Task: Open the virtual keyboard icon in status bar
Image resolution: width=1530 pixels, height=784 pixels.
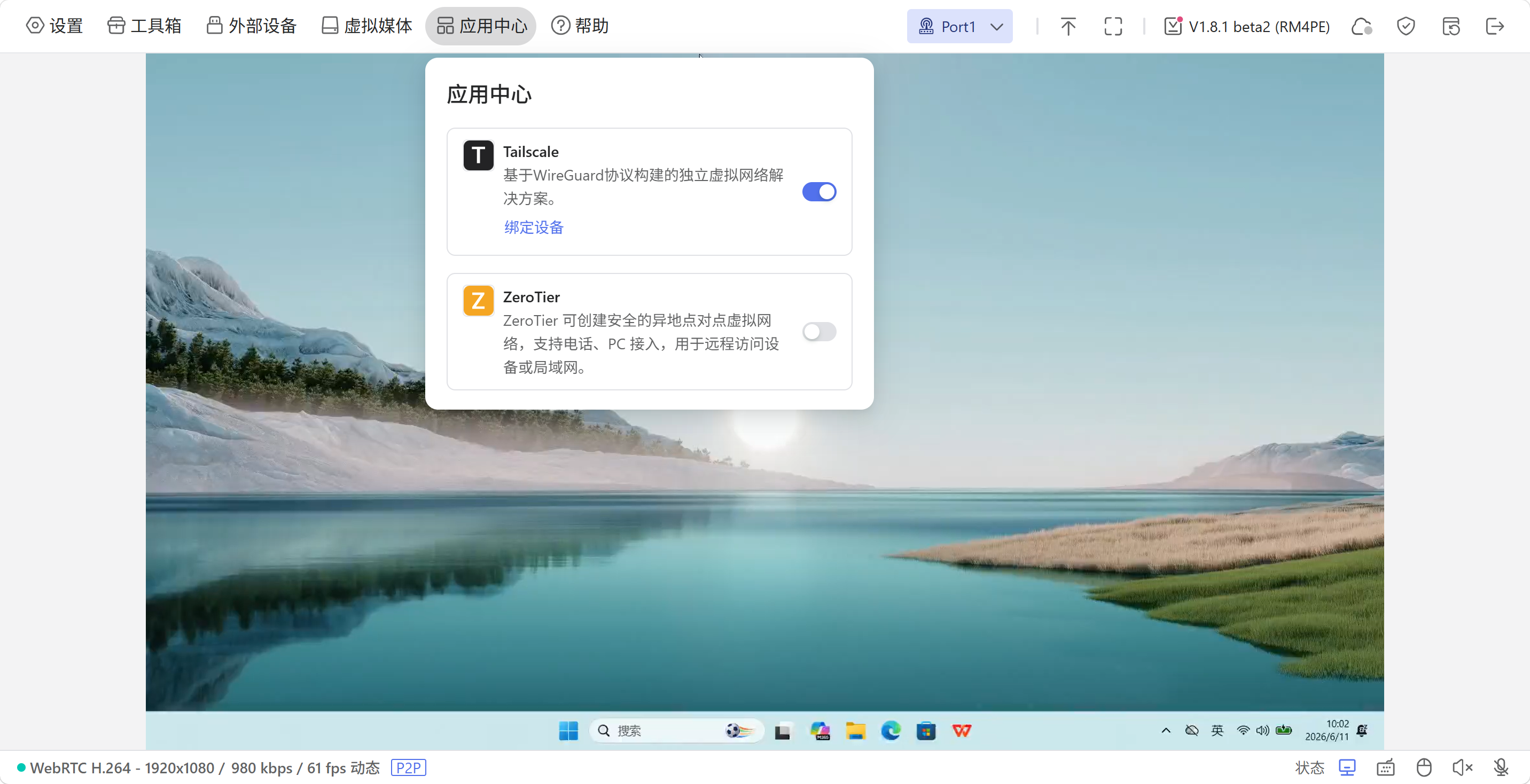Action: pos(1385,767)
